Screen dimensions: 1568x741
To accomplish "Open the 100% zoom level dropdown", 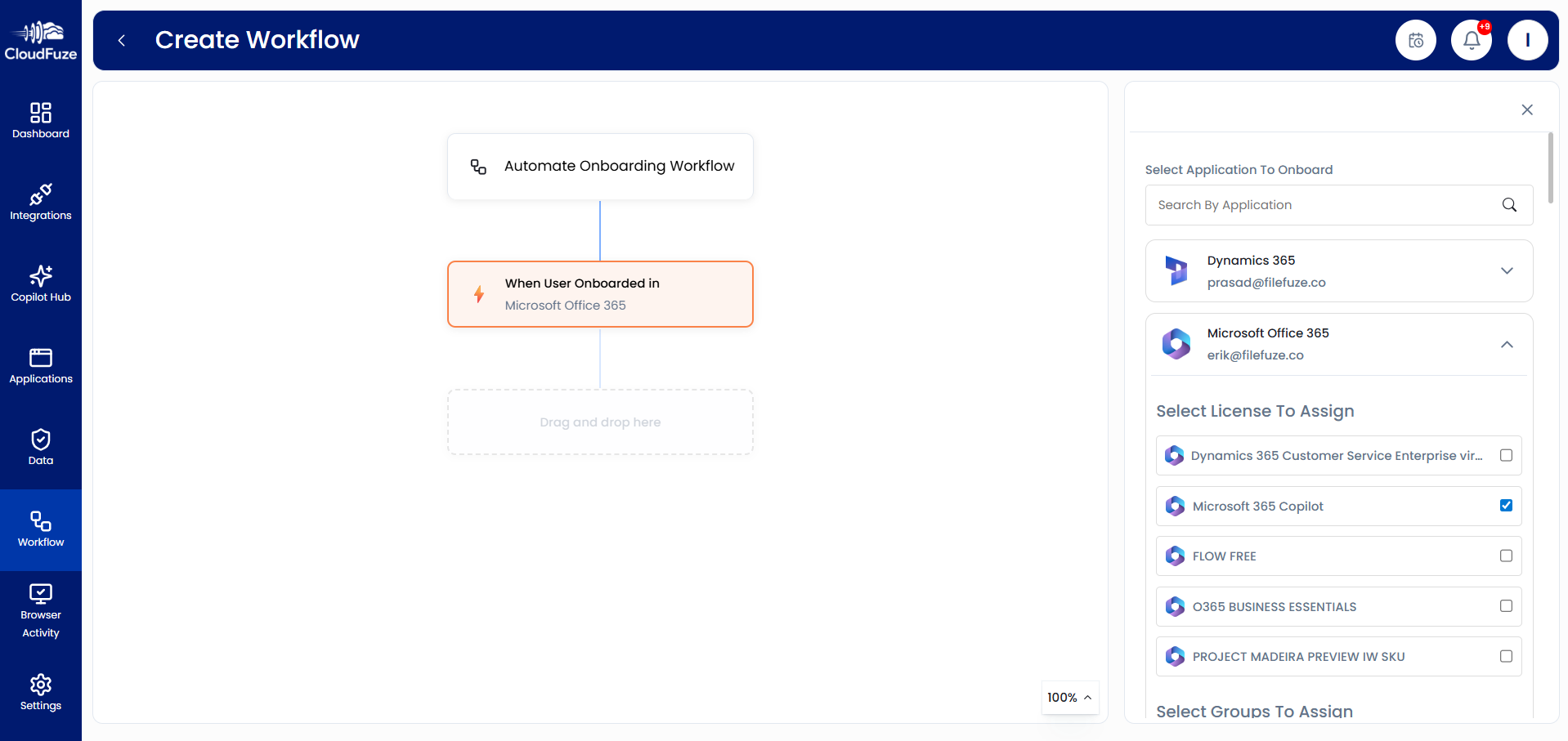I will [1069, 698].
